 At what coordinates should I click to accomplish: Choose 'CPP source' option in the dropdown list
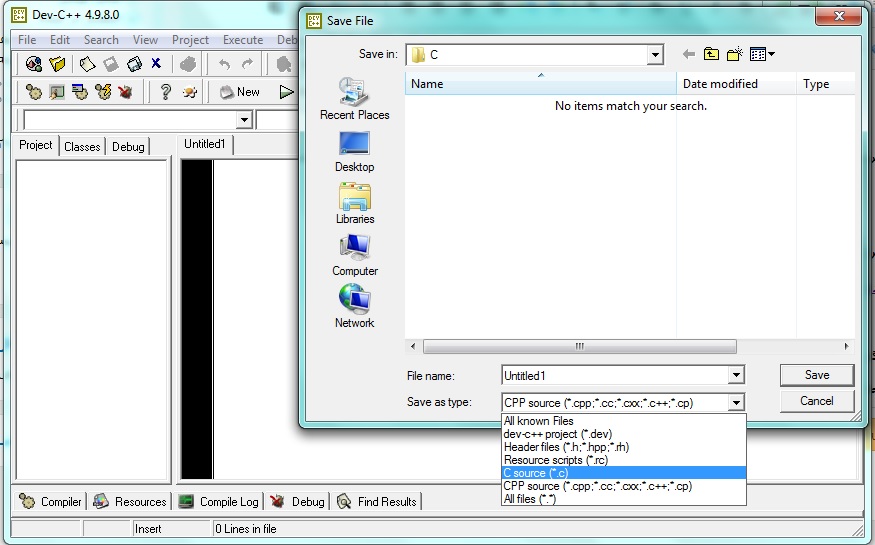tap(624, 486)
